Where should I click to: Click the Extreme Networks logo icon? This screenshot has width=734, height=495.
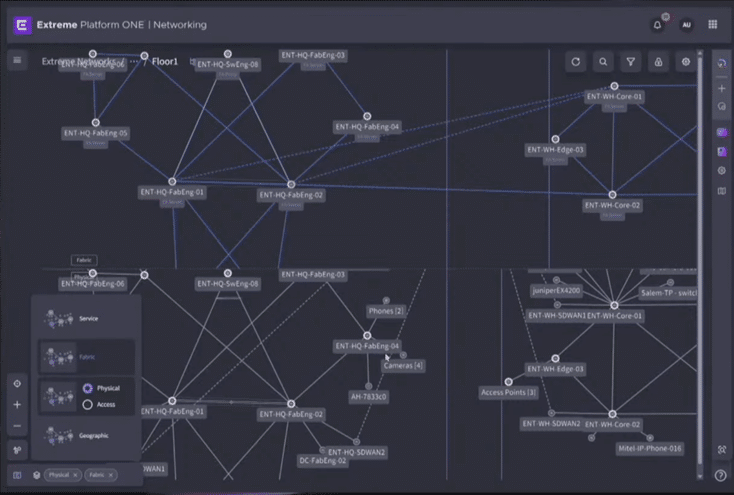pyautogui.click(x=22, y=25)
